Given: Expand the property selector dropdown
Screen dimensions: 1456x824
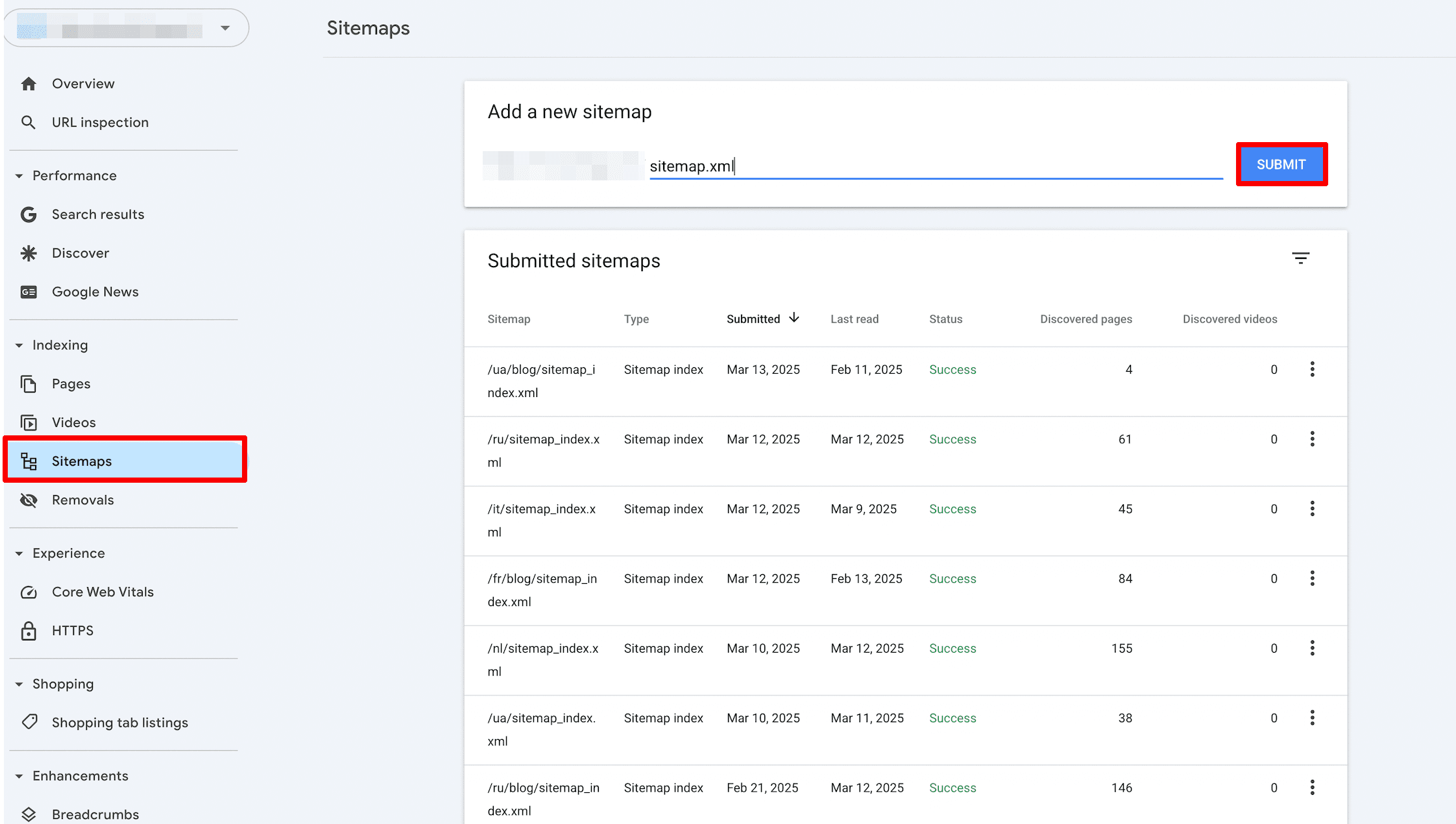Looking at the screenshot, I should point(224,28).
